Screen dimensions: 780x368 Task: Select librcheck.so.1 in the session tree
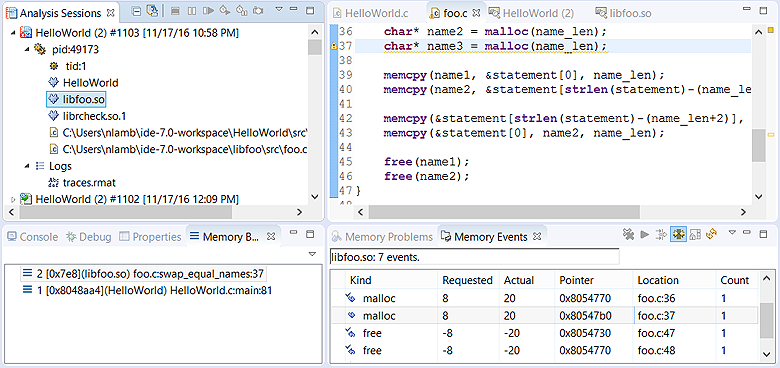point(95,116)
